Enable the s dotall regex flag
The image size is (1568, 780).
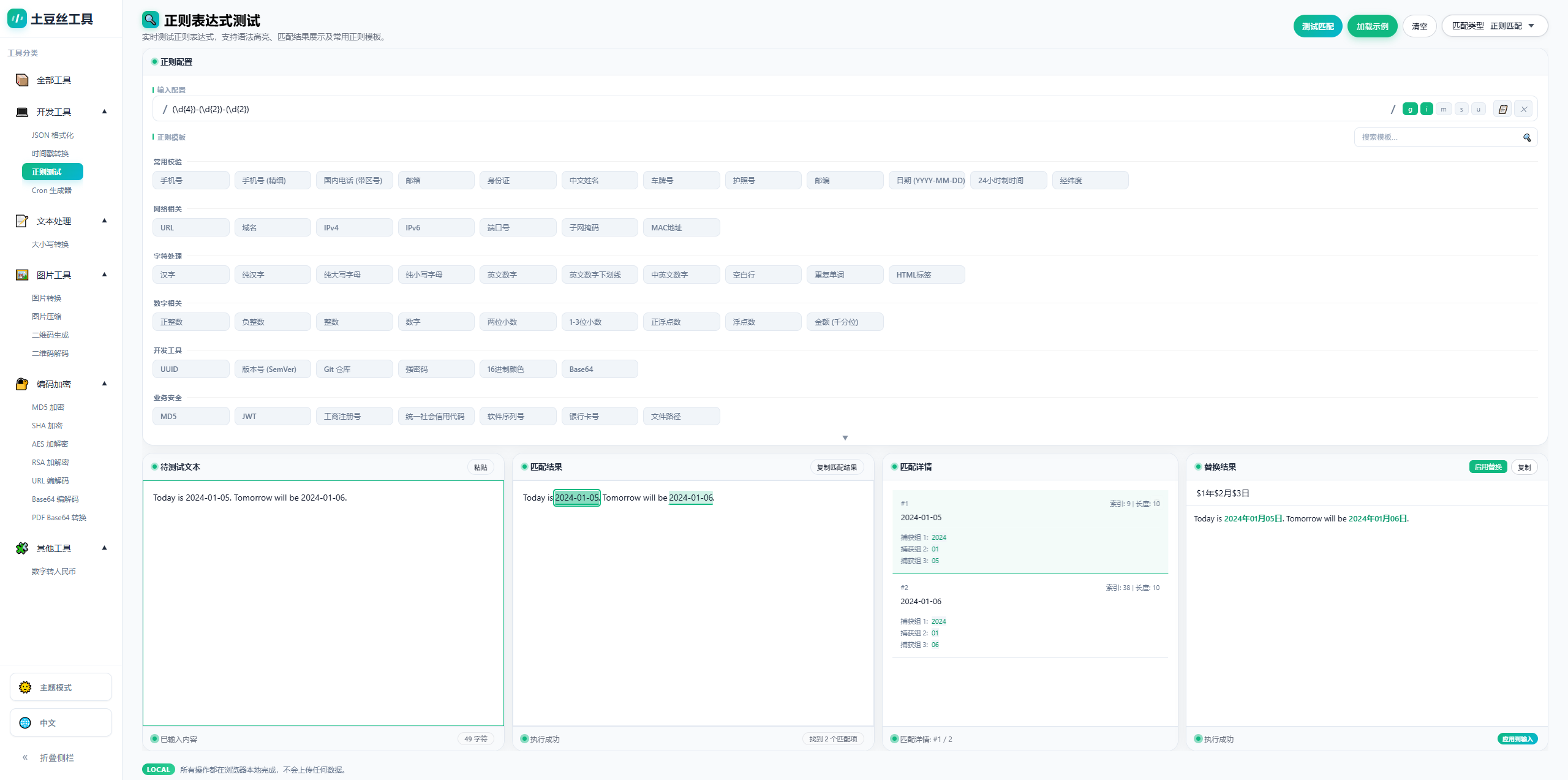(1461, 109)
